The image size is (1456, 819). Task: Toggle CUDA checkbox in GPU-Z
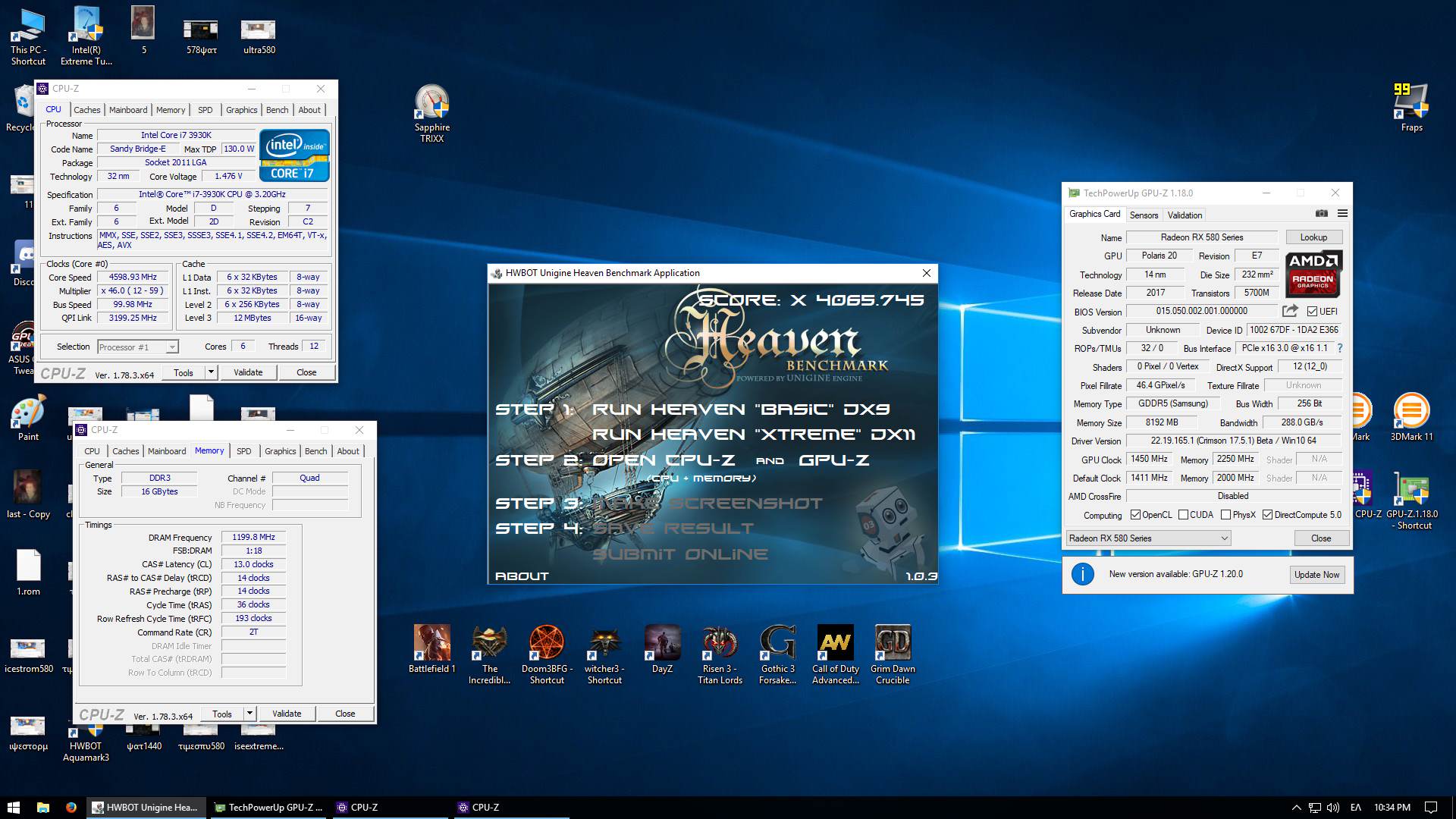point(1183,515)
